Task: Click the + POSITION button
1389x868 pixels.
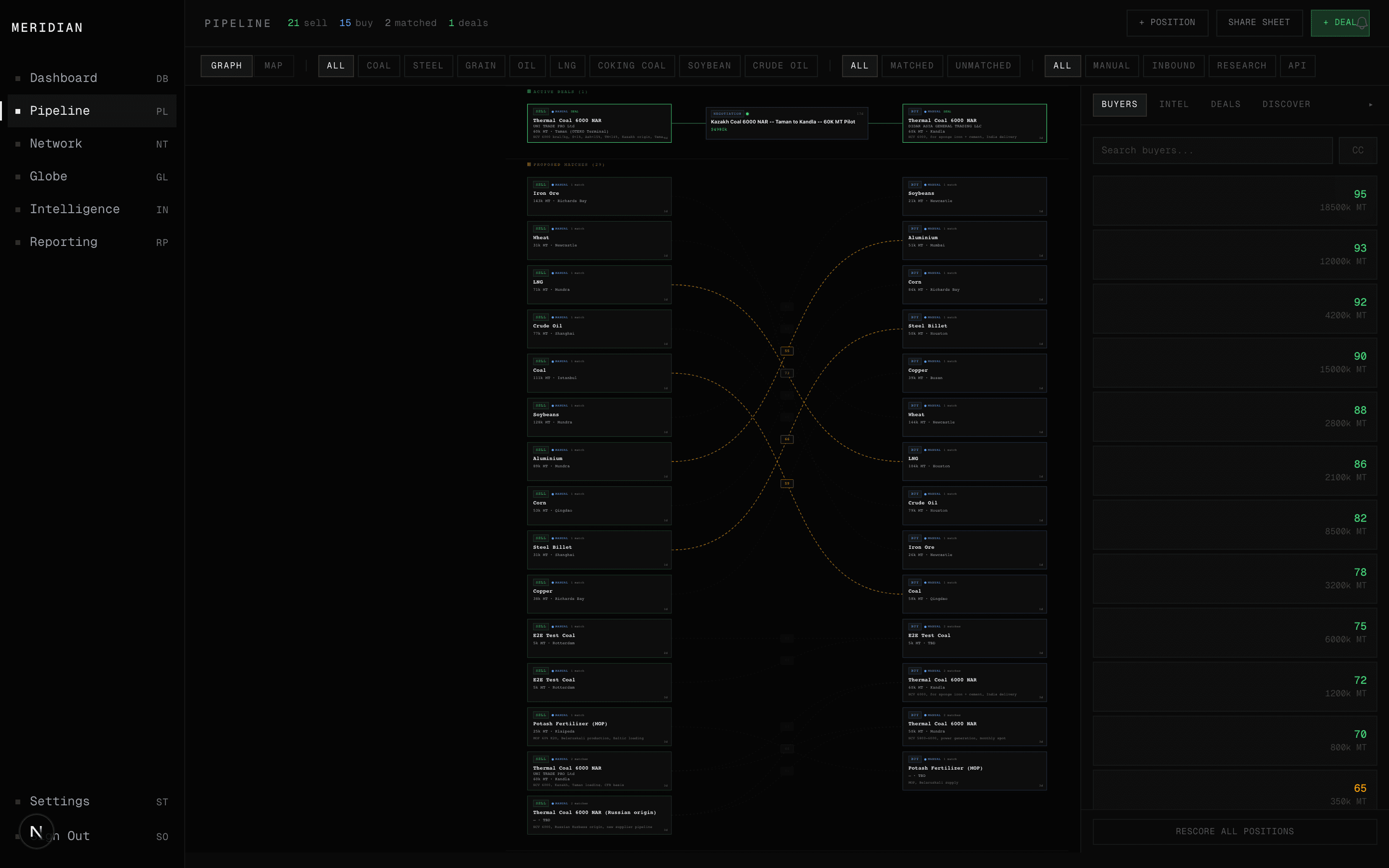Action: click(1168, 22)
